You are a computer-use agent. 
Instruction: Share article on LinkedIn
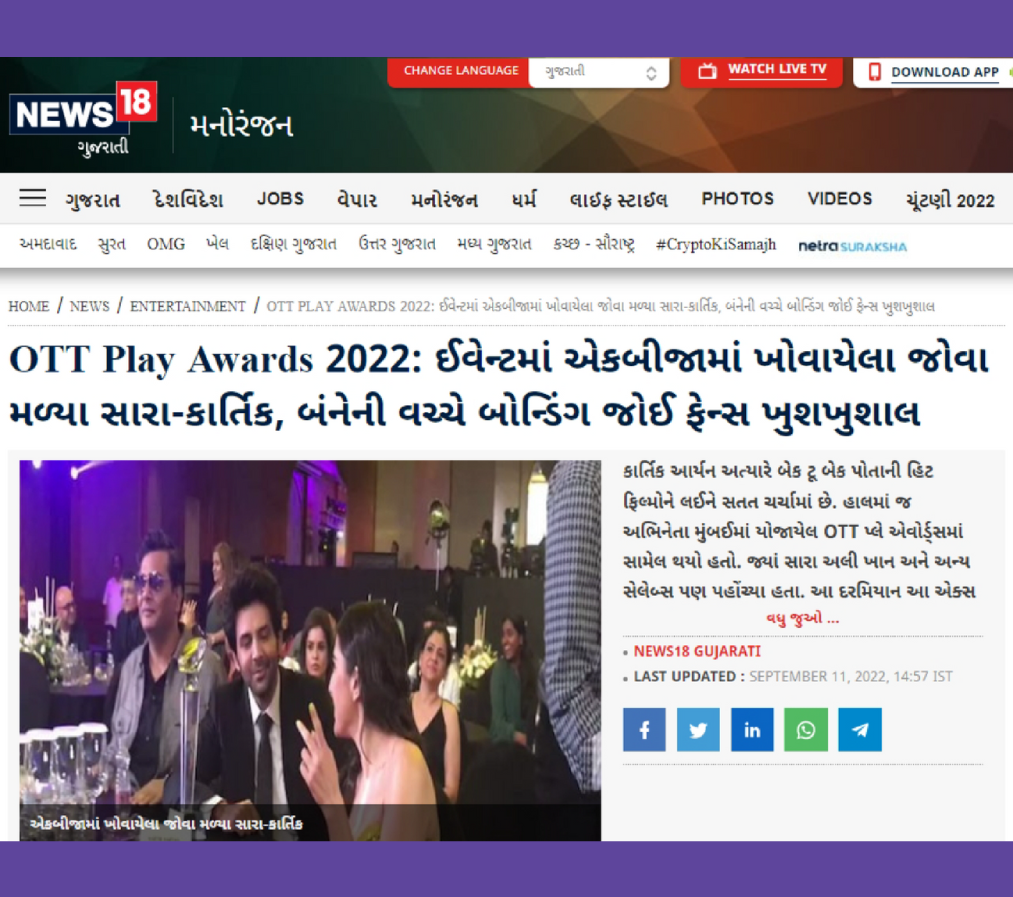(752, 730)
